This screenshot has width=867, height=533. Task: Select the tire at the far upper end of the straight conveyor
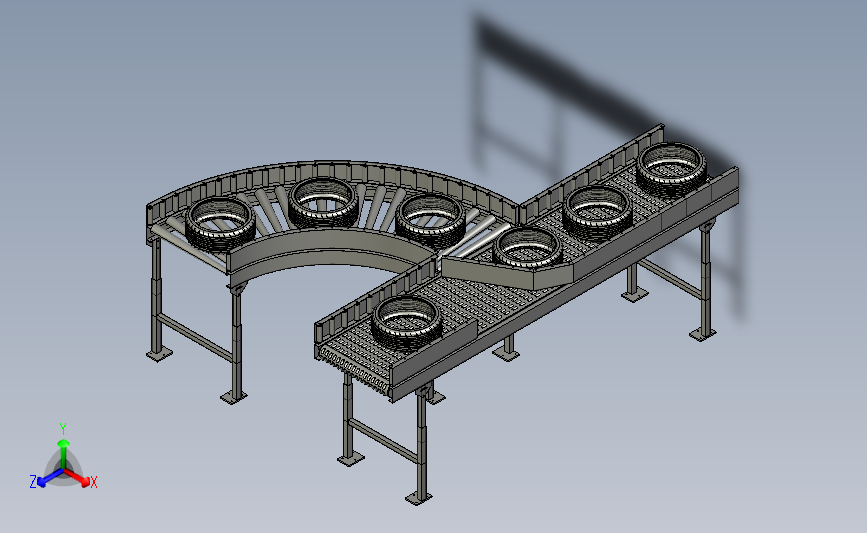[x=672, y=168]
